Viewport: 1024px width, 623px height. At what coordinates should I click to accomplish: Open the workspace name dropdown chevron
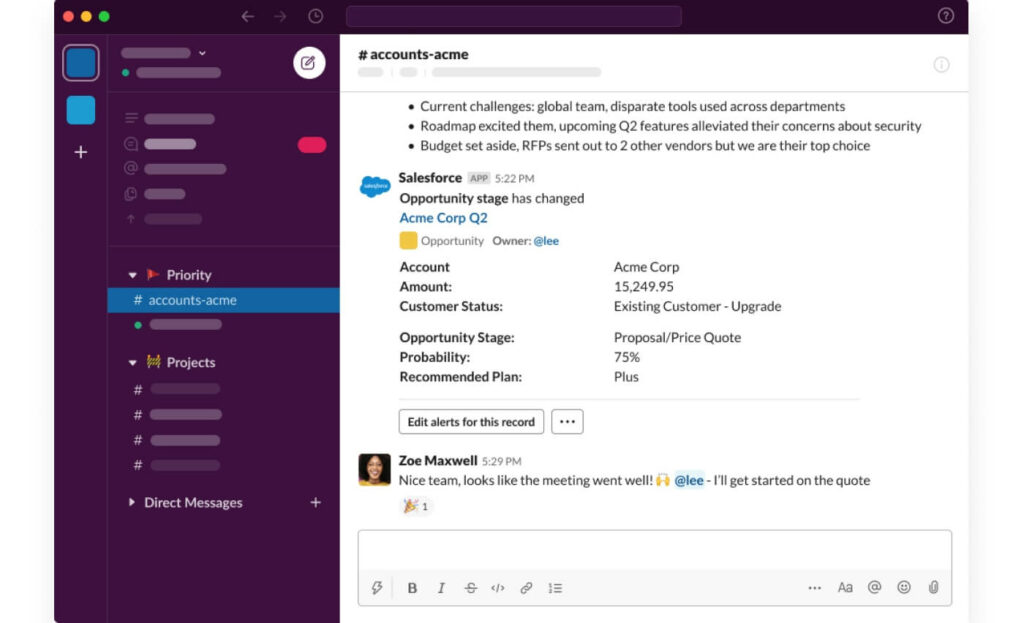tap(202, 53)
